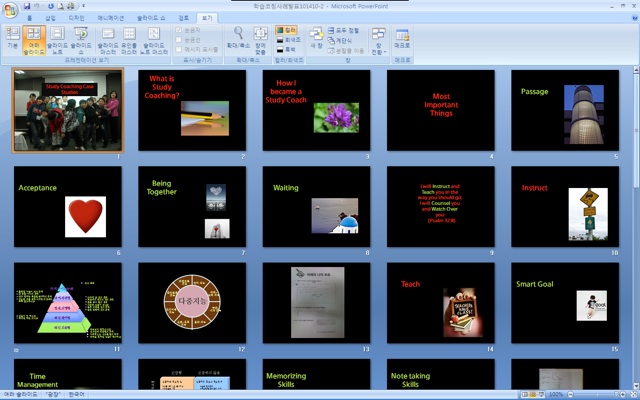640x400 pixels.
Task: Start Slide Show view (슬라이드 쇼)
Action: 81,40
